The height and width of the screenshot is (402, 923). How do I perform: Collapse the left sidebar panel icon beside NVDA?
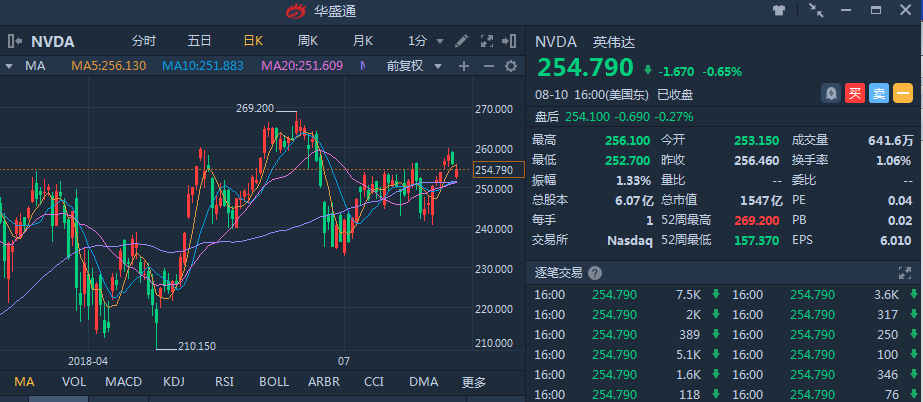(x=15, y=42)
